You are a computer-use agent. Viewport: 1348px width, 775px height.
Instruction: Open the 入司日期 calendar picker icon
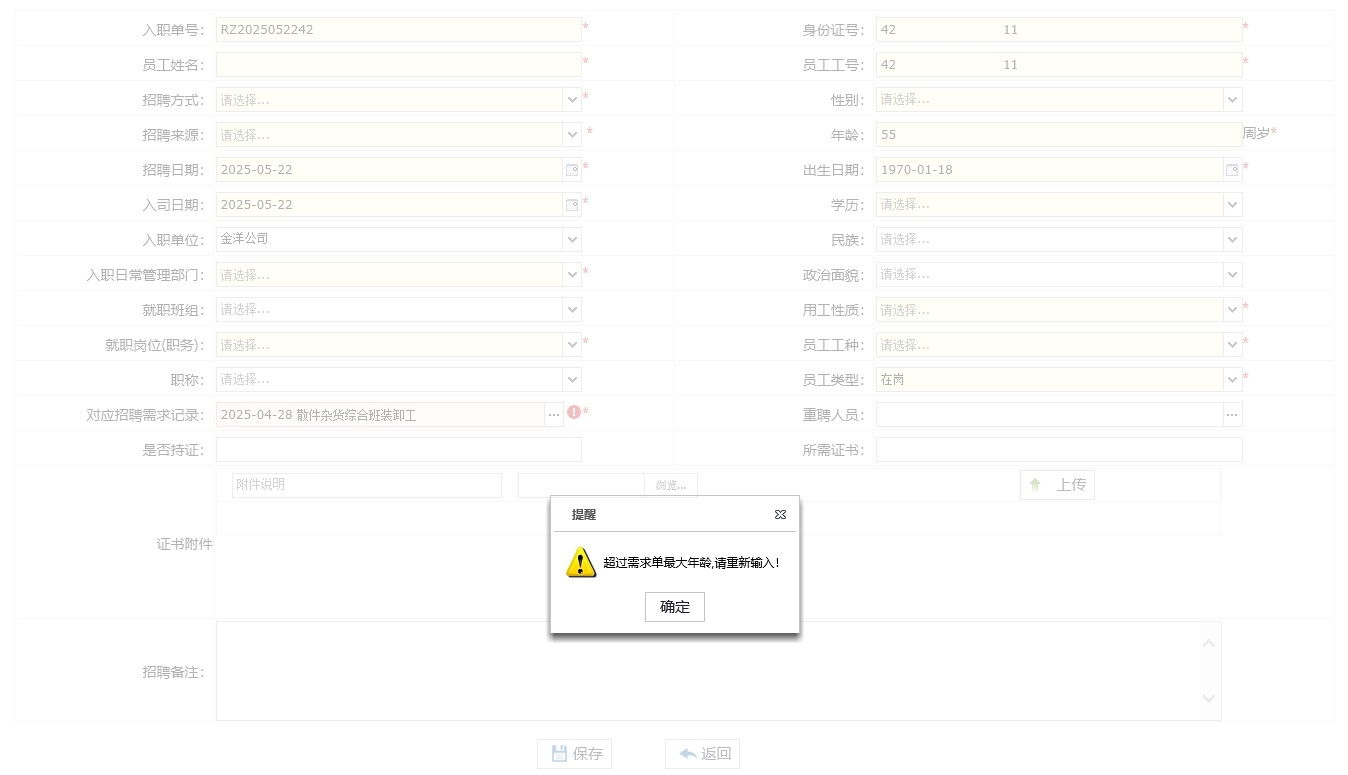[572, 205]
